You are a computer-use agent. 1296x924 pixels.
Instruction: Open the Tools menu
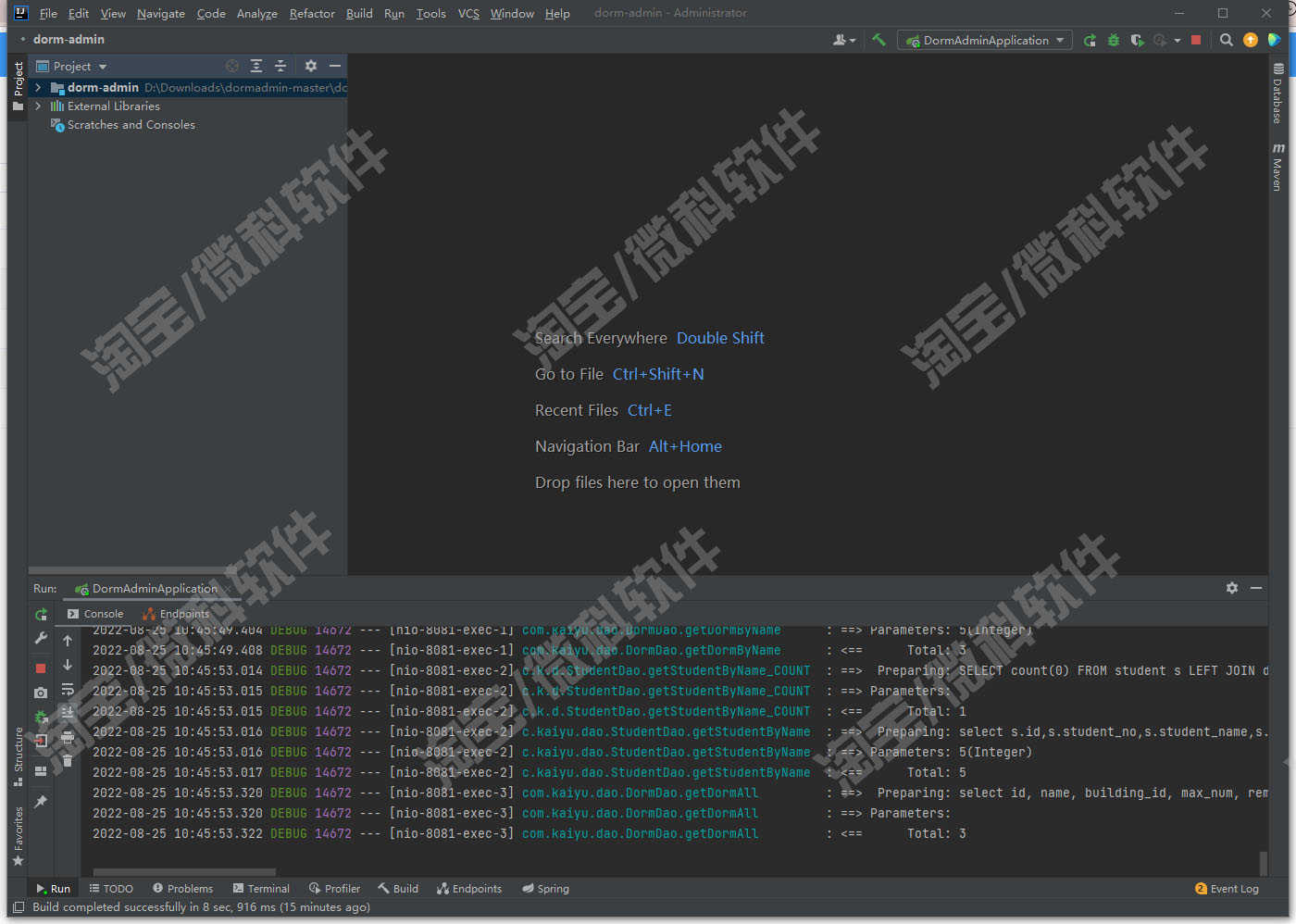[x=430, y=13]
